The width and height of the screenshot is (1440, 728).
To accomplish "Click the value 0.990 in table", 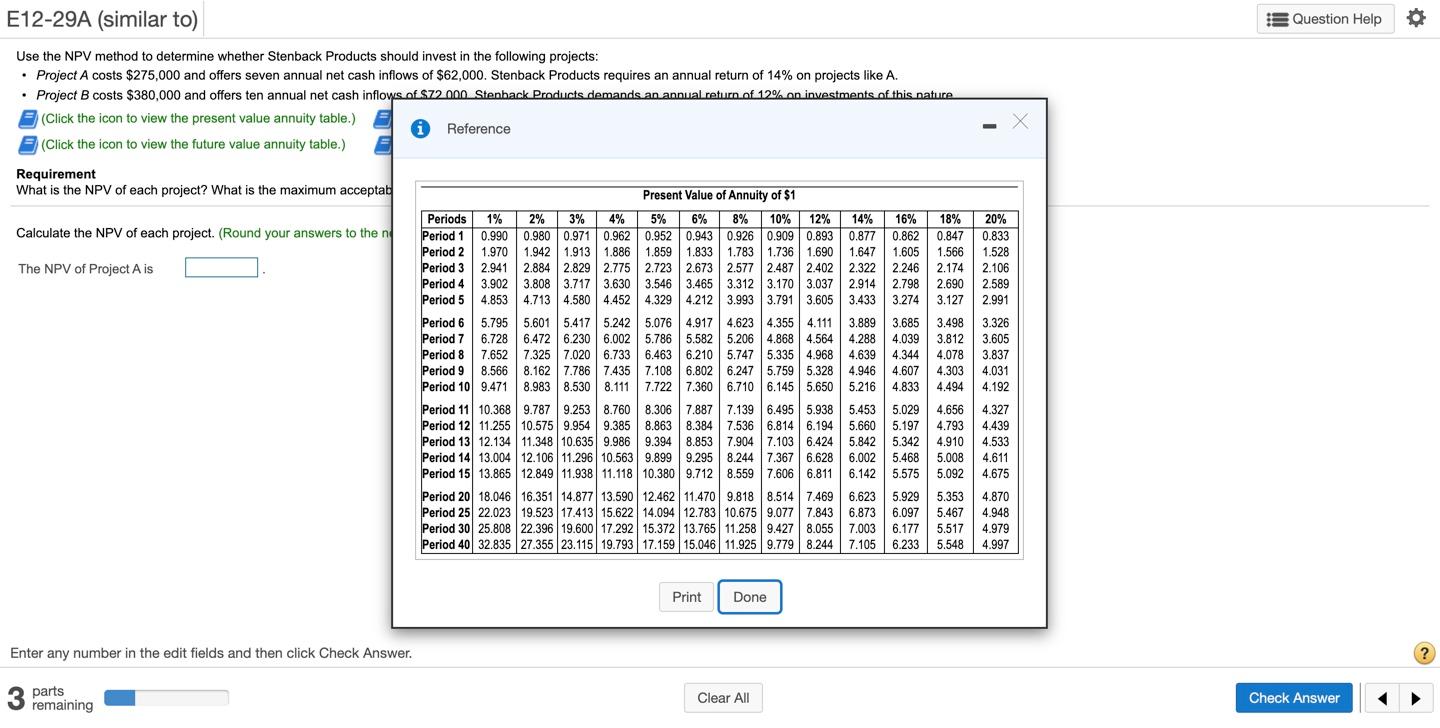I will 494,236.
